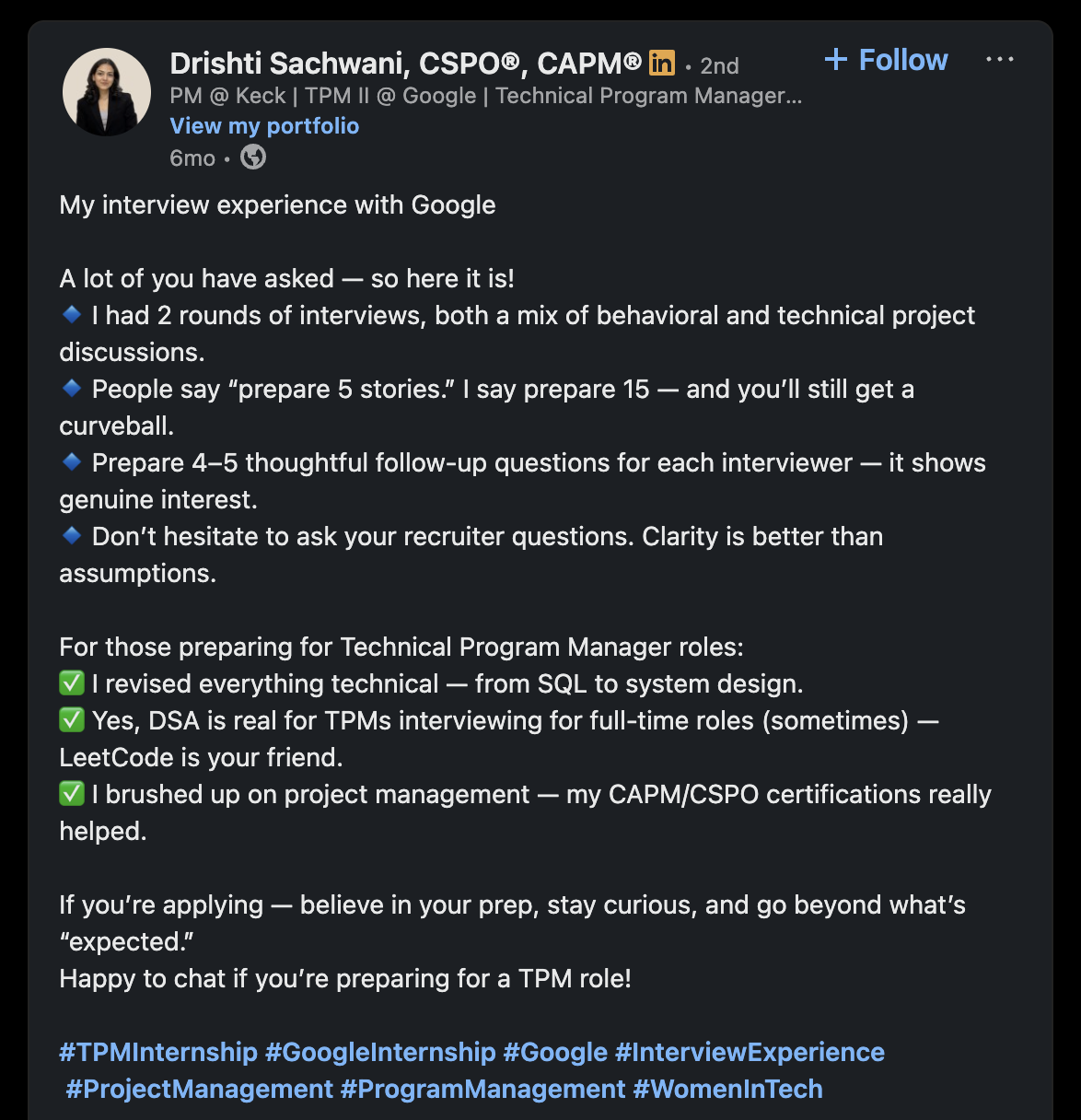Click green checkmark beside SQL revision line
This screenshot has width=1081, height=1120.
click(72, 683)
